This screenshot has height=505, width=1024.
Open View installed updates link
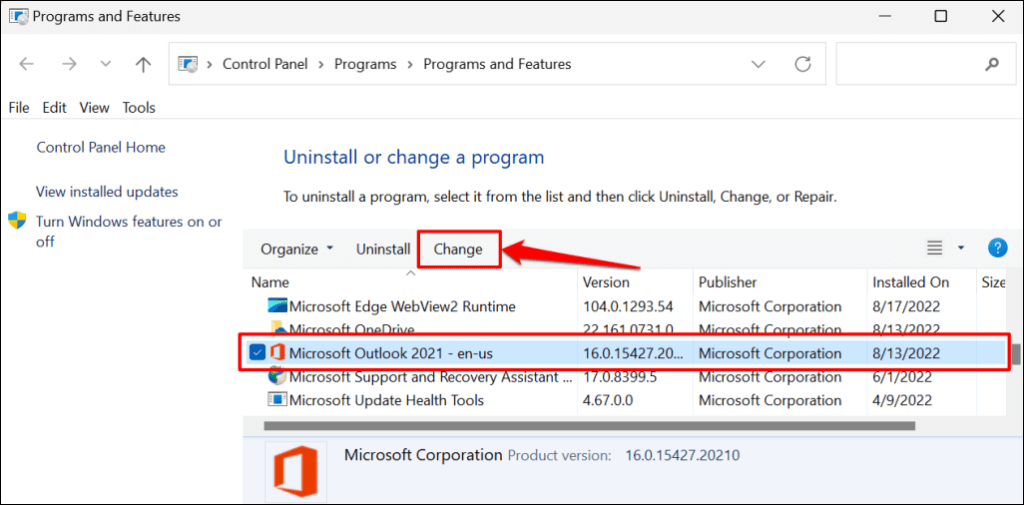coord(107,191)
